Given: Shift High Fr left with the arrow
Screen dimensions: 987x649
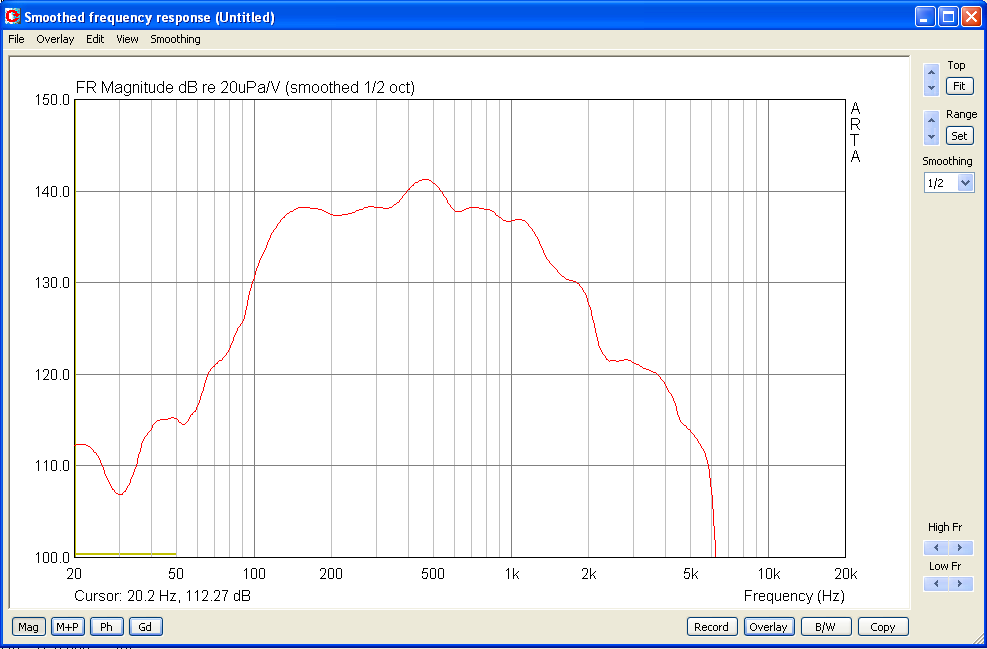Looking at the screenshot, I should coord(936,548).
